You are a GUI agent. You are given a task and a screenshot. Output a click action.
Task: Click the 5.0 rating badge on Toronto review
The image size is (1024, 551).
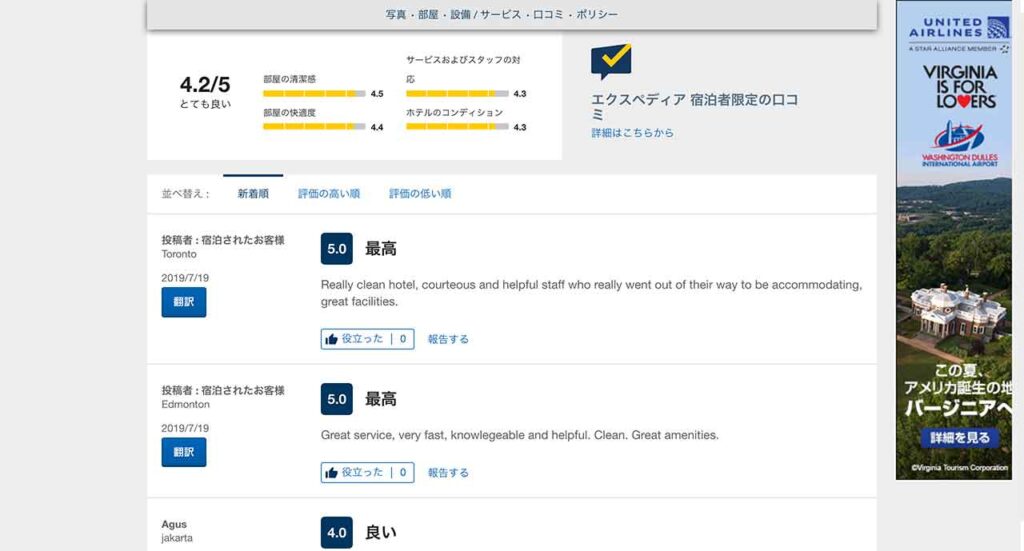[x=337, y=249]
